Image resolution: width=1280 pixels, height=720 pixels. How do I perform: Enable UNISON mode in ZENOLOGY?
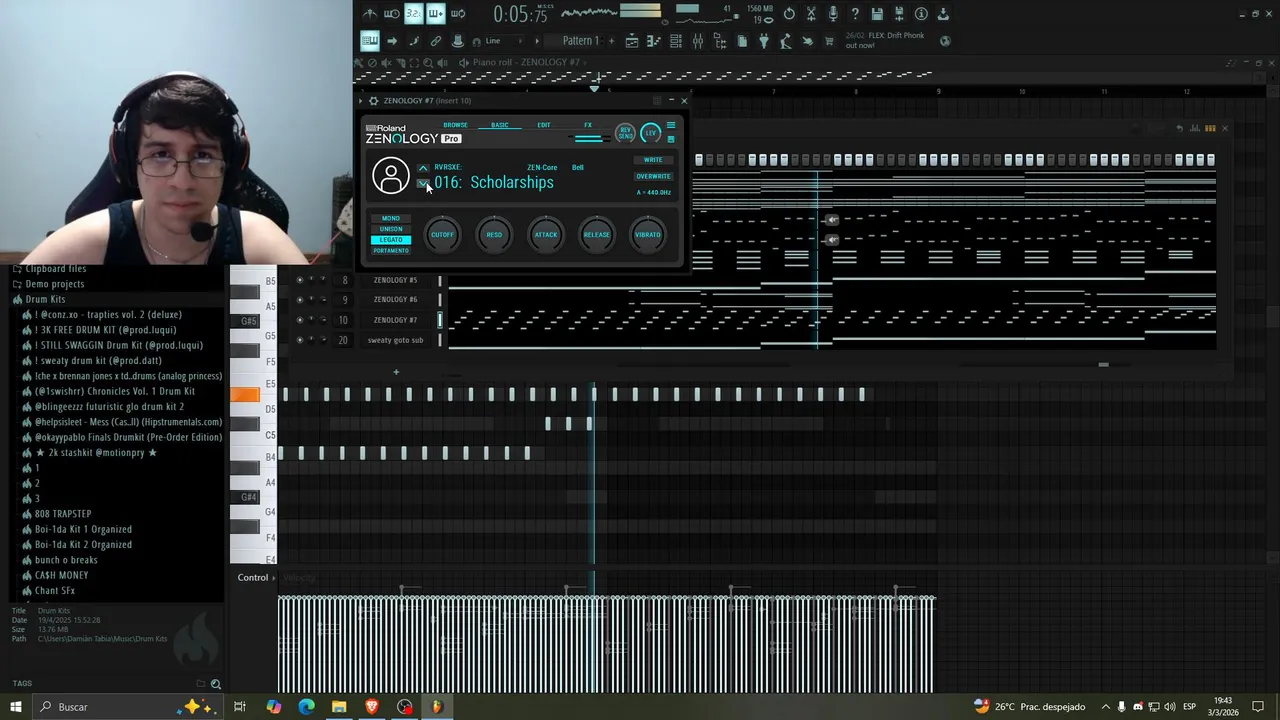click(391, 229)
